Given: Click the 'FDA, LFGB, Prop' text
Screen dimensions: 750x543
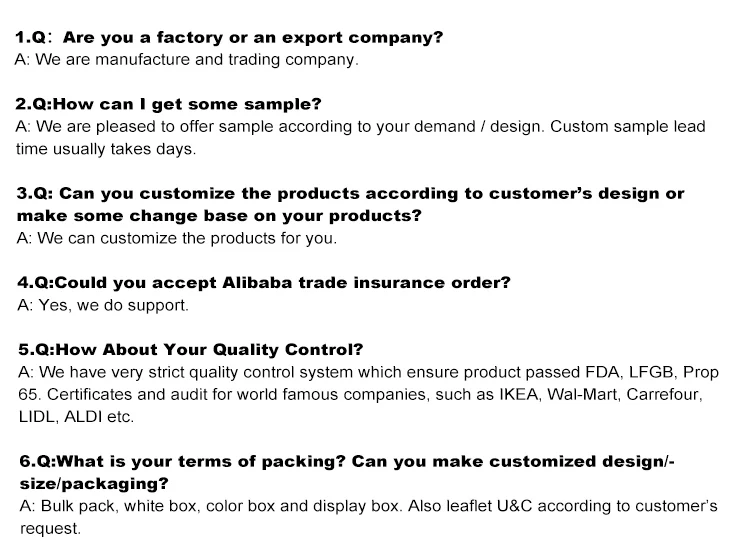Looking at the screenshot, I should (652, 372).
